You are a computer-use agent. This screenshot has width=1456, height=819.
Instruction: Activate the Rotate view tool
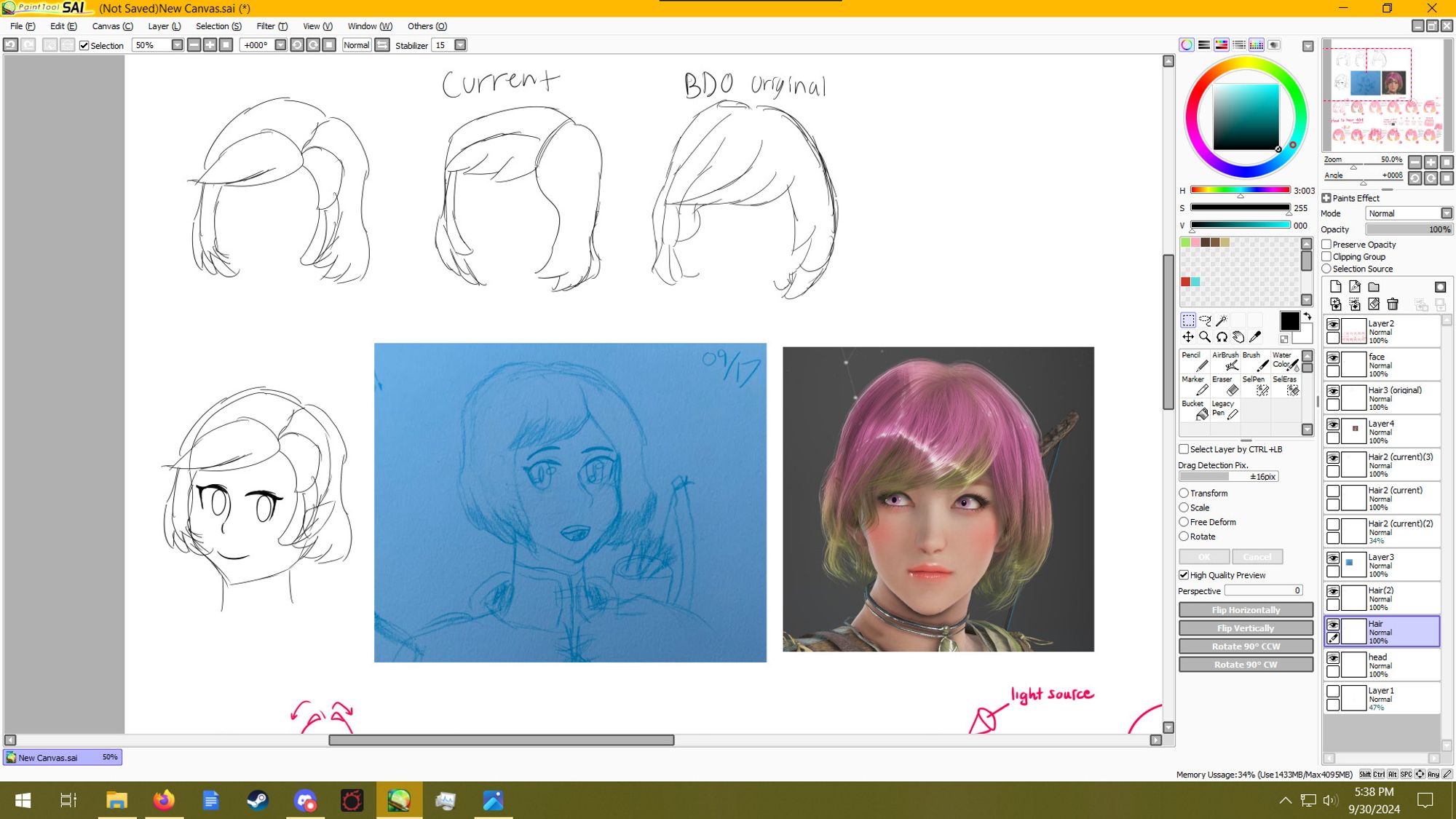pos(1222,337)
